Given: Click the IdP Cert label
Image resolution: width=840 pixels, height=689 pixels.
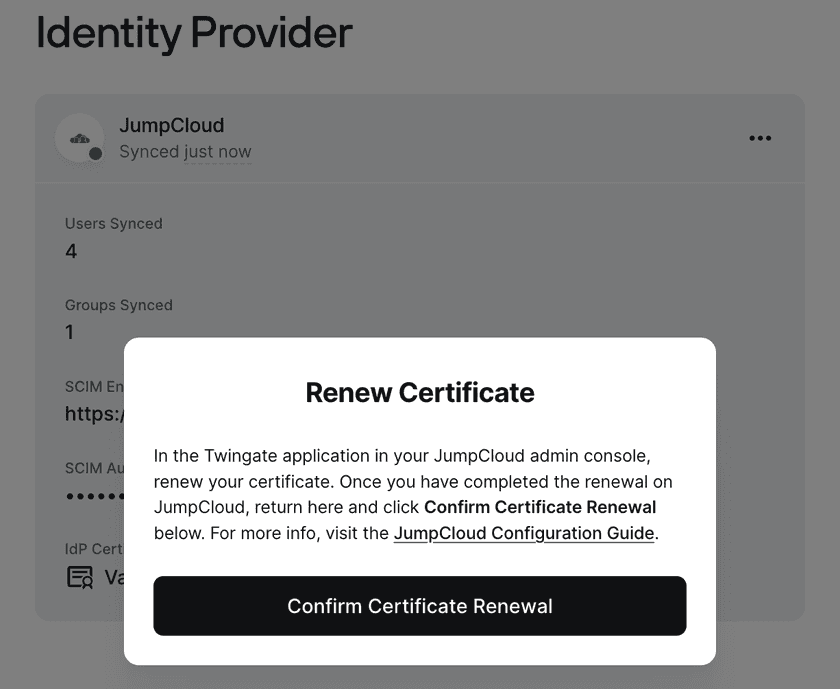Looking at the screenshot, I should pos(93,549).
